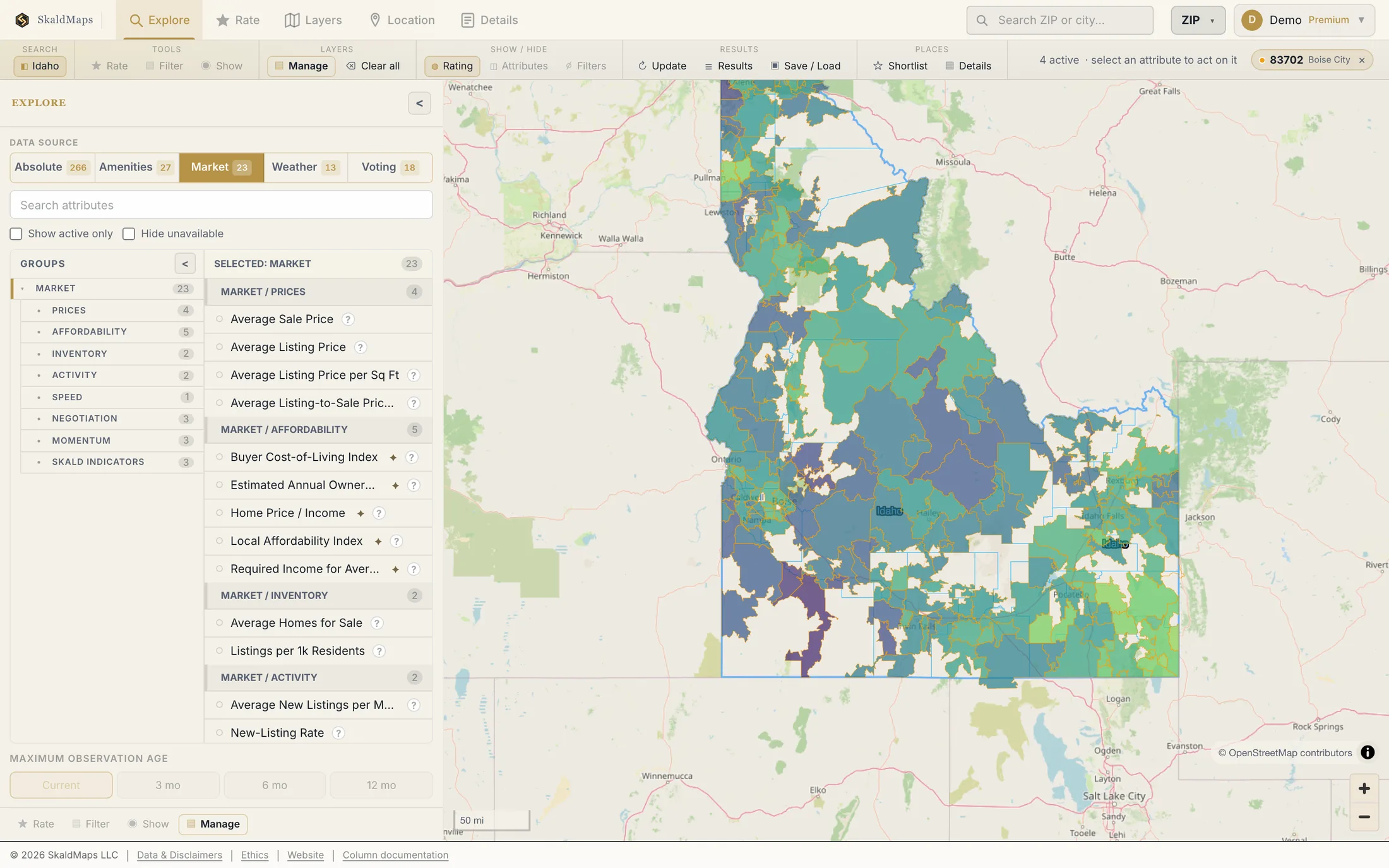Viewport: 1389px width, 868px height.
Task: Enable Show active only checkbox
Action: (x=16, y=234)
